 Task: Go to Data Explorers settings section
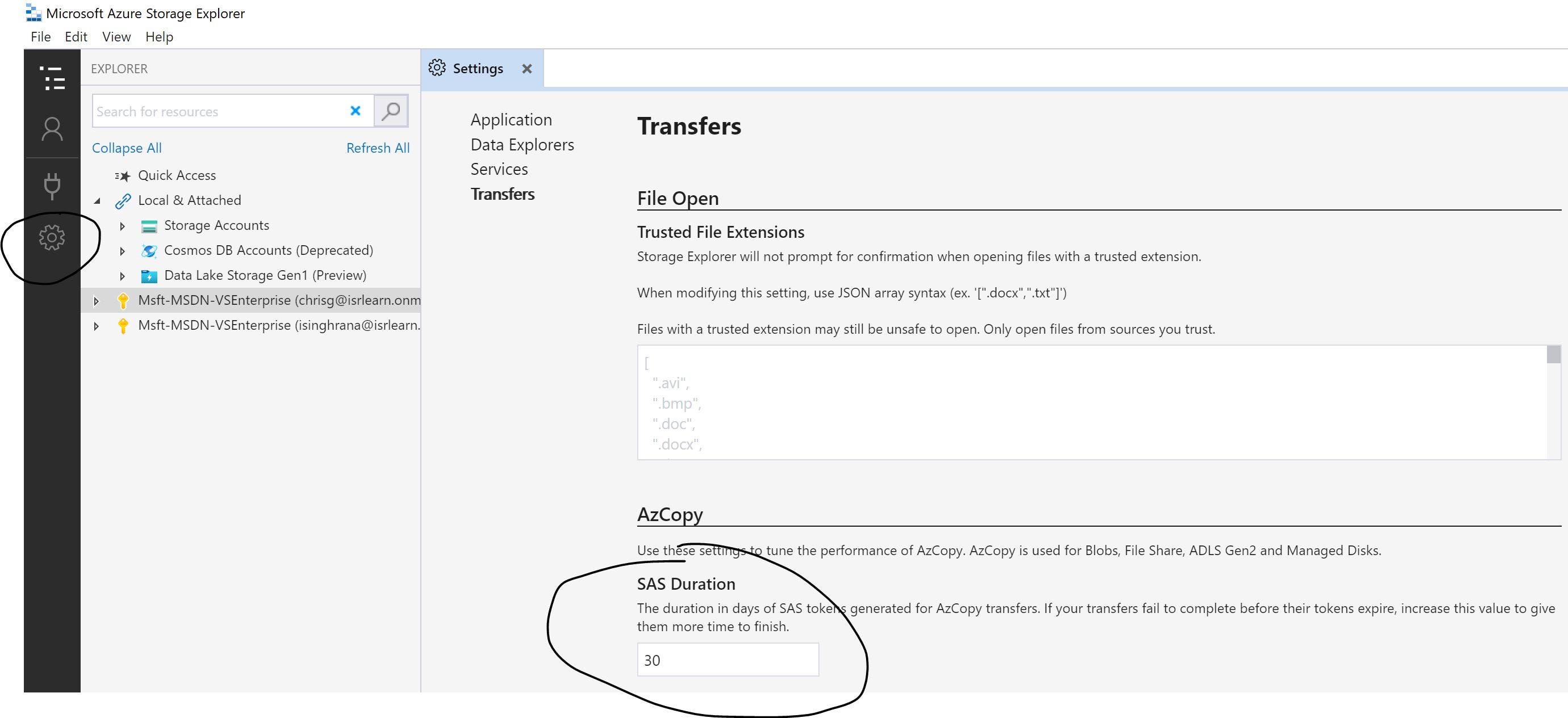522,145
